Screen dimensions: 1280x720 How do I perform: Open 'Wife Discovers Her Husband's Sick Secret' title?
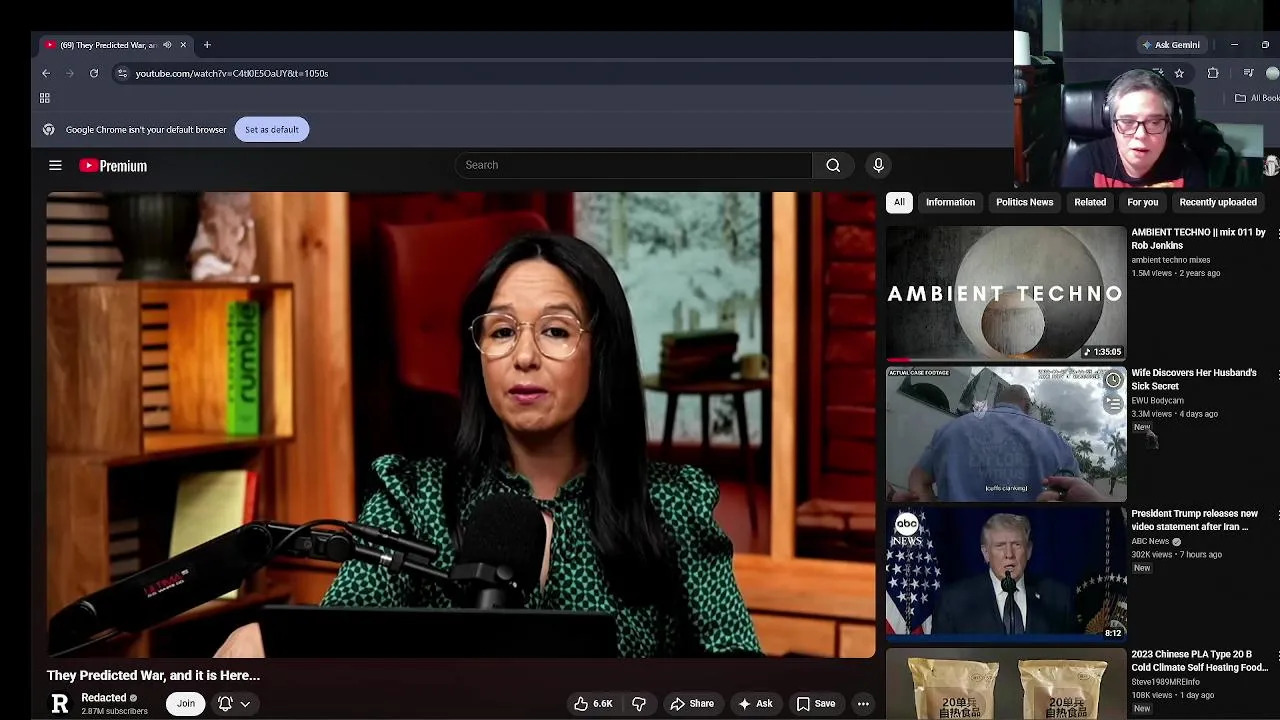pyautogui.click(x=1194, y=379)
